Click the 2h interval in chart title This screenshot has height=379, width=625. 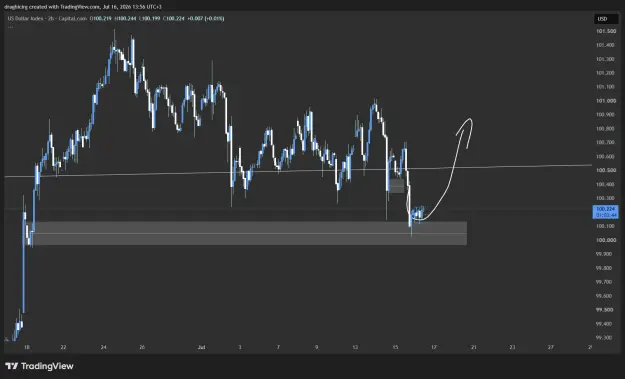[x=51, y=18]
